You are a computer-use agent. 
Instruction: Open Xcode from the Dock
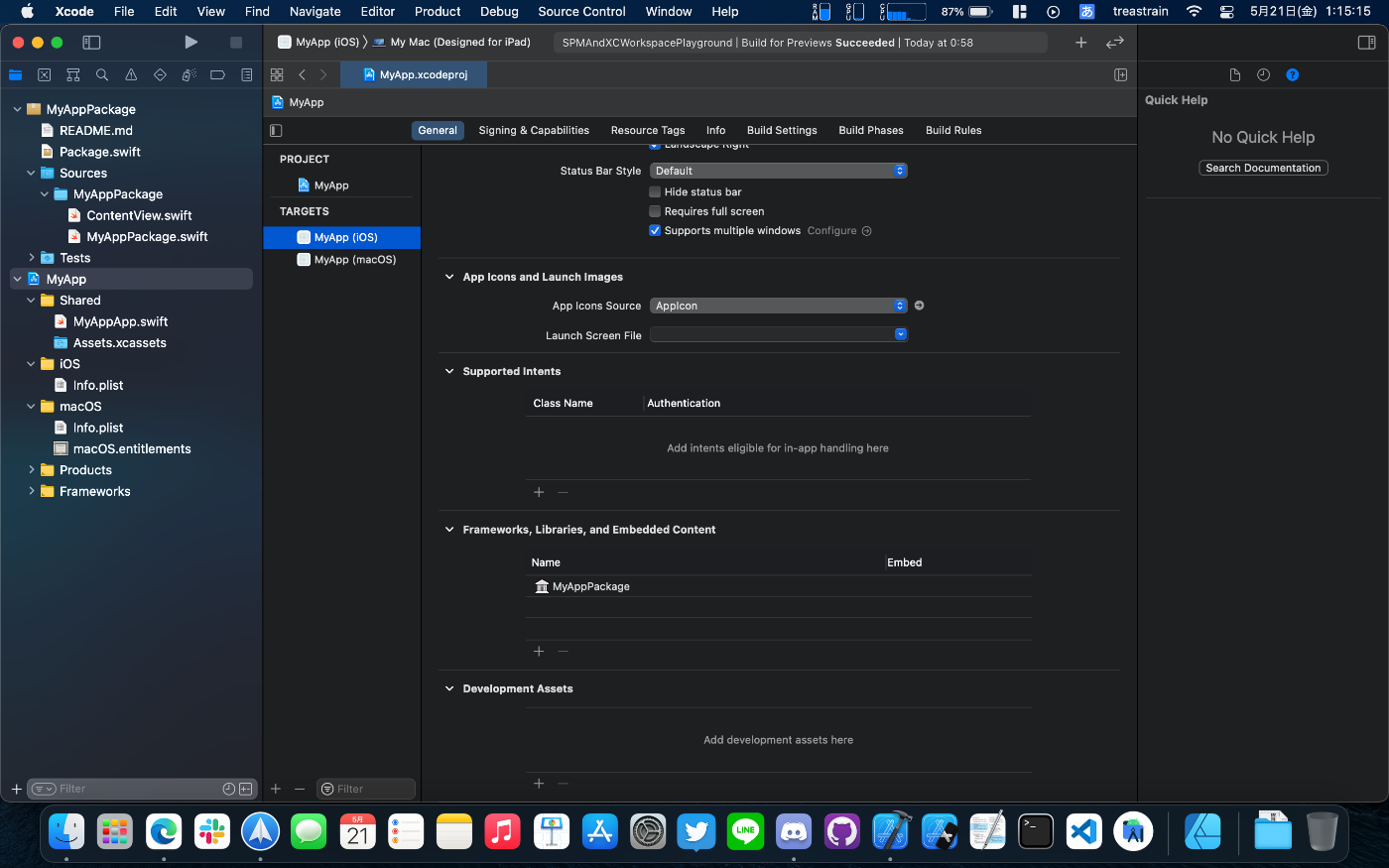pos(891,831)
